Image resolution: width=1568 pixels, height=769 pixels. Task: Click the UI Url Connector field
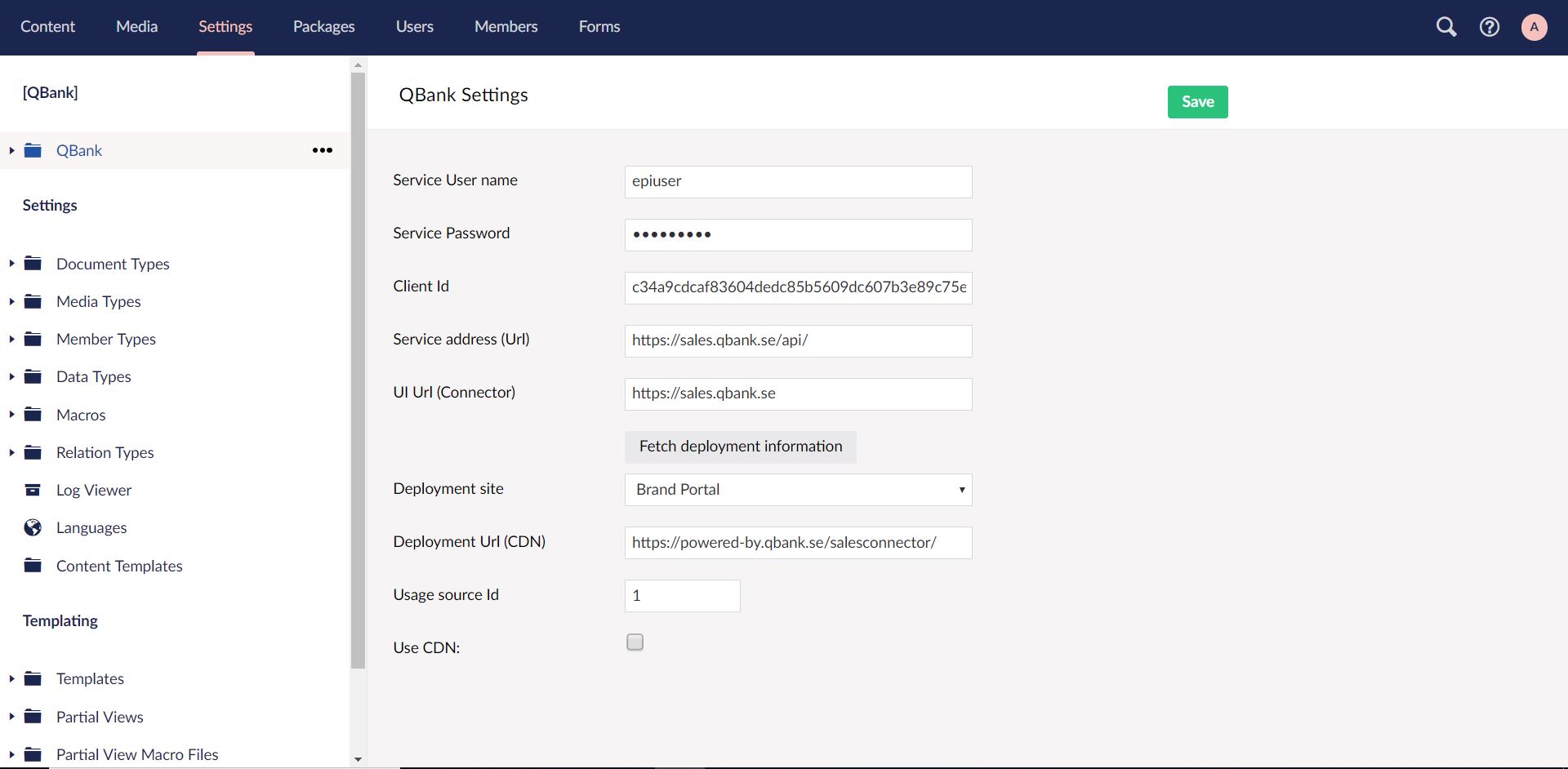coord(798,394)
